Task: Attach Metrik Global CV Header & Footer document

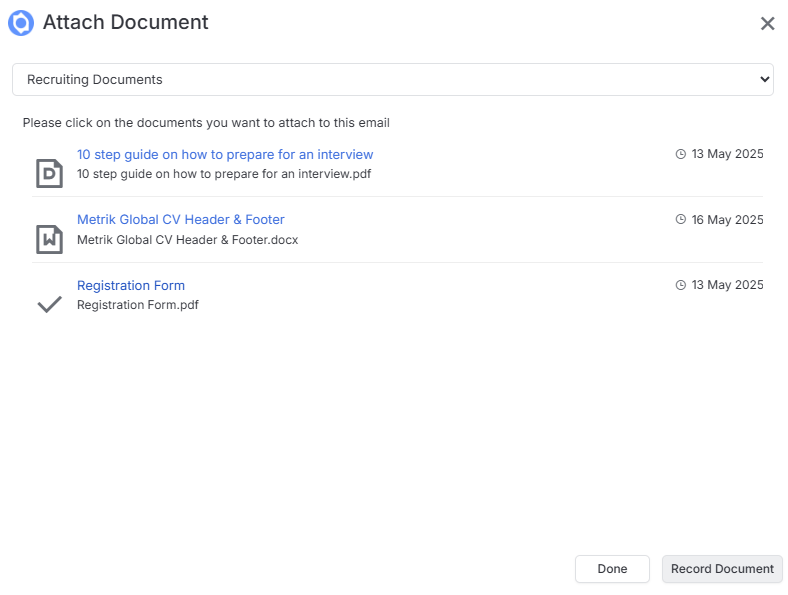Action: click(x=180, y=220)
